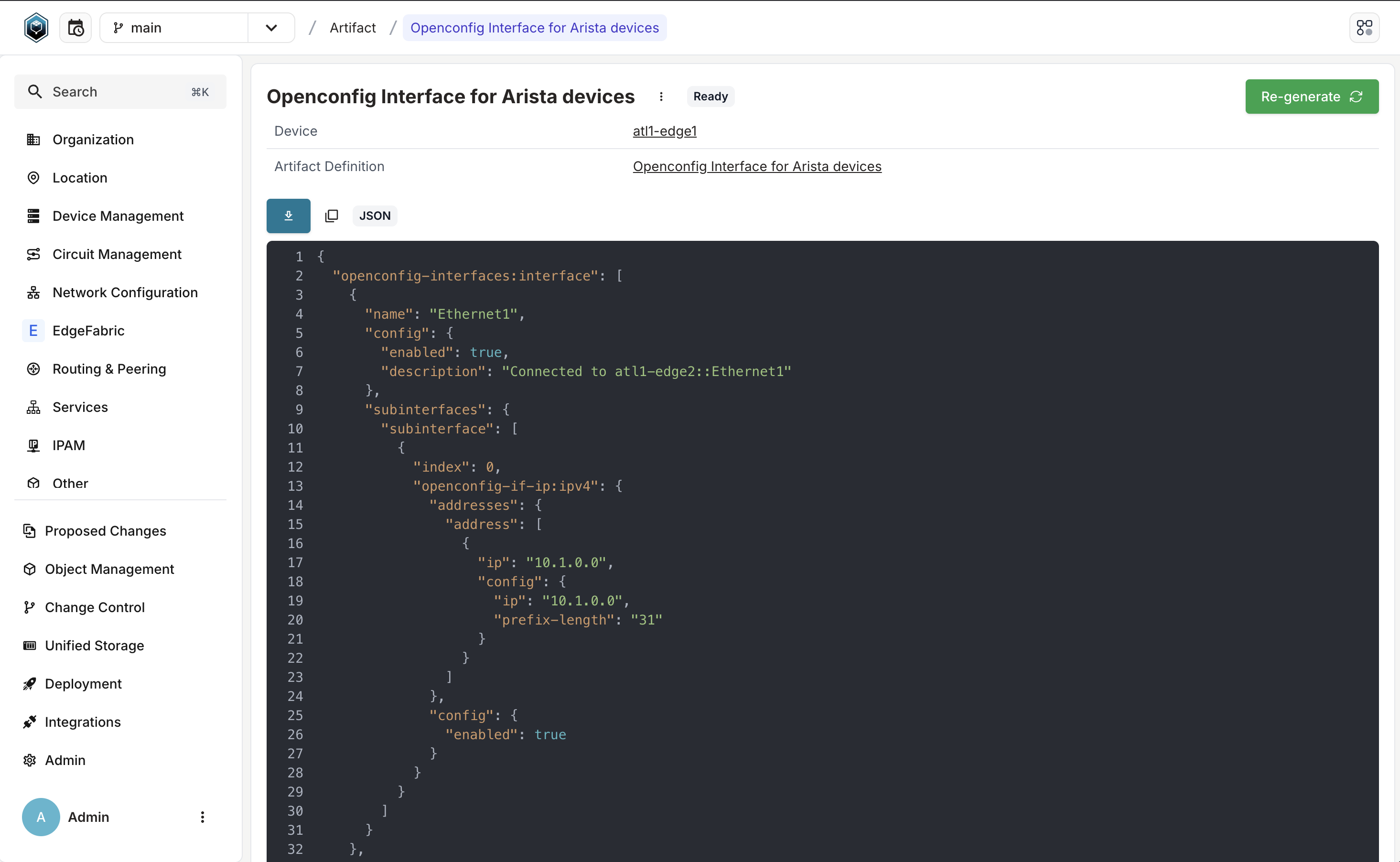Download the artifact JSON file

coord(288,215)
